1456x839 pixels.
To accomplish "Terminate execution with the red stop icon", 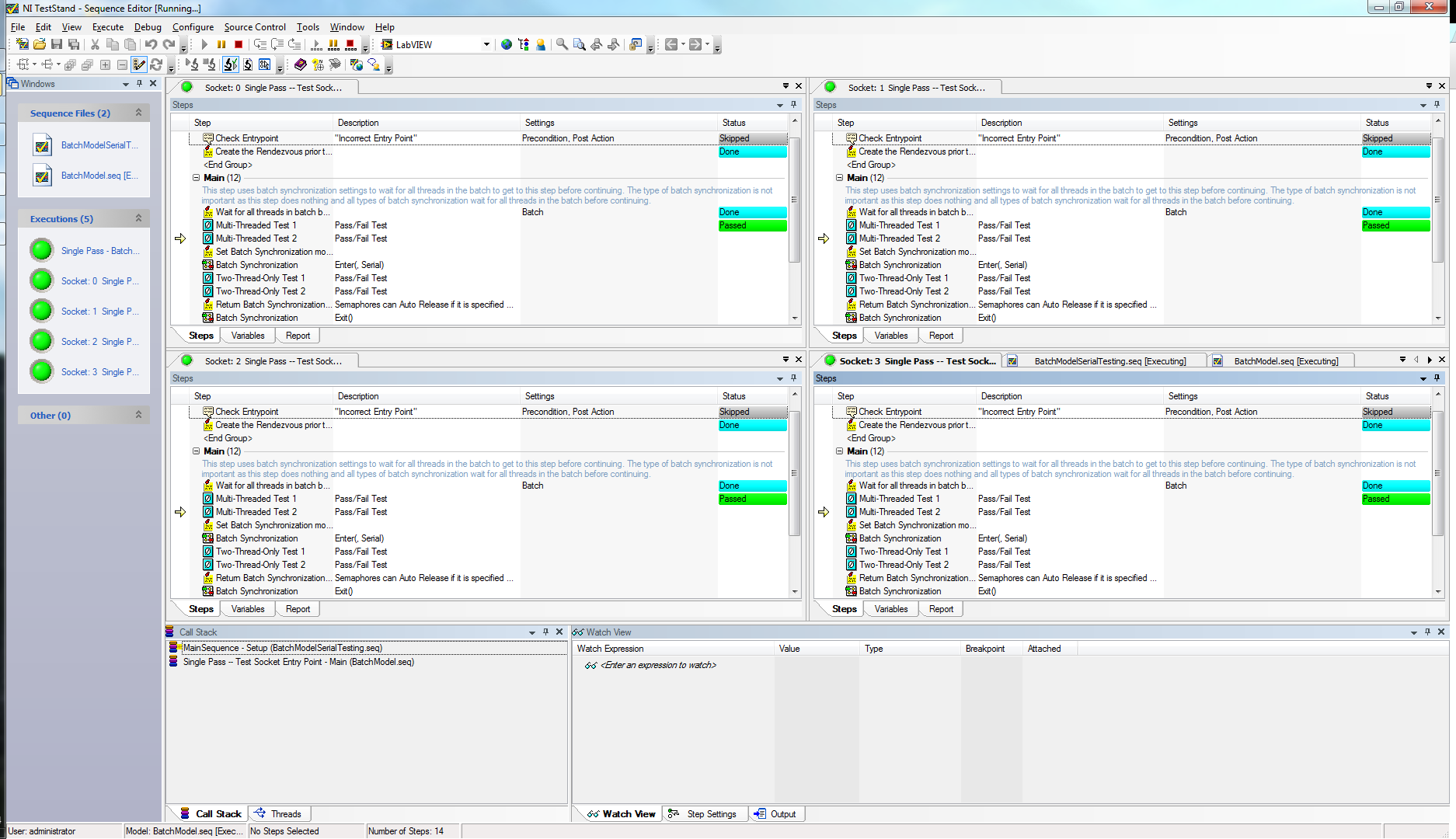I will [239, 44].
